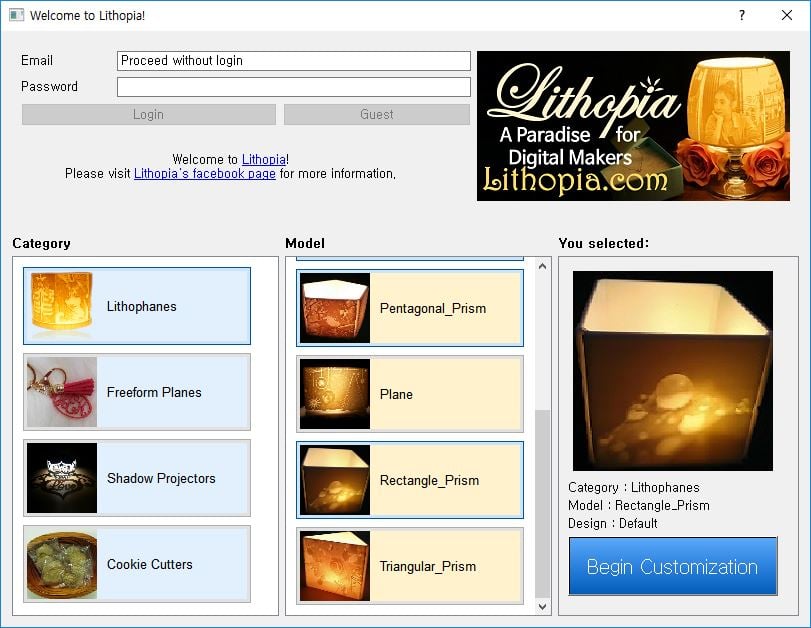Focus the Password input field

point(294,87)
